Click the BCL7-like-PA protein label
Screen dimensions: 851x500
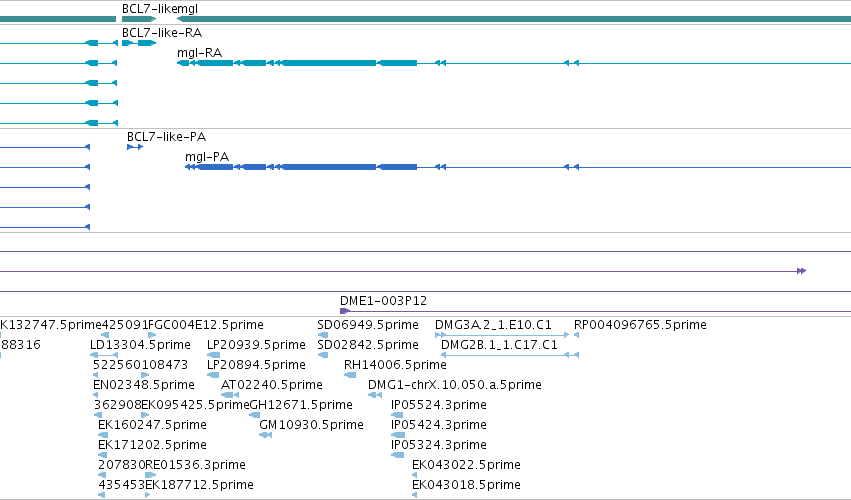(x=166, y=137)
